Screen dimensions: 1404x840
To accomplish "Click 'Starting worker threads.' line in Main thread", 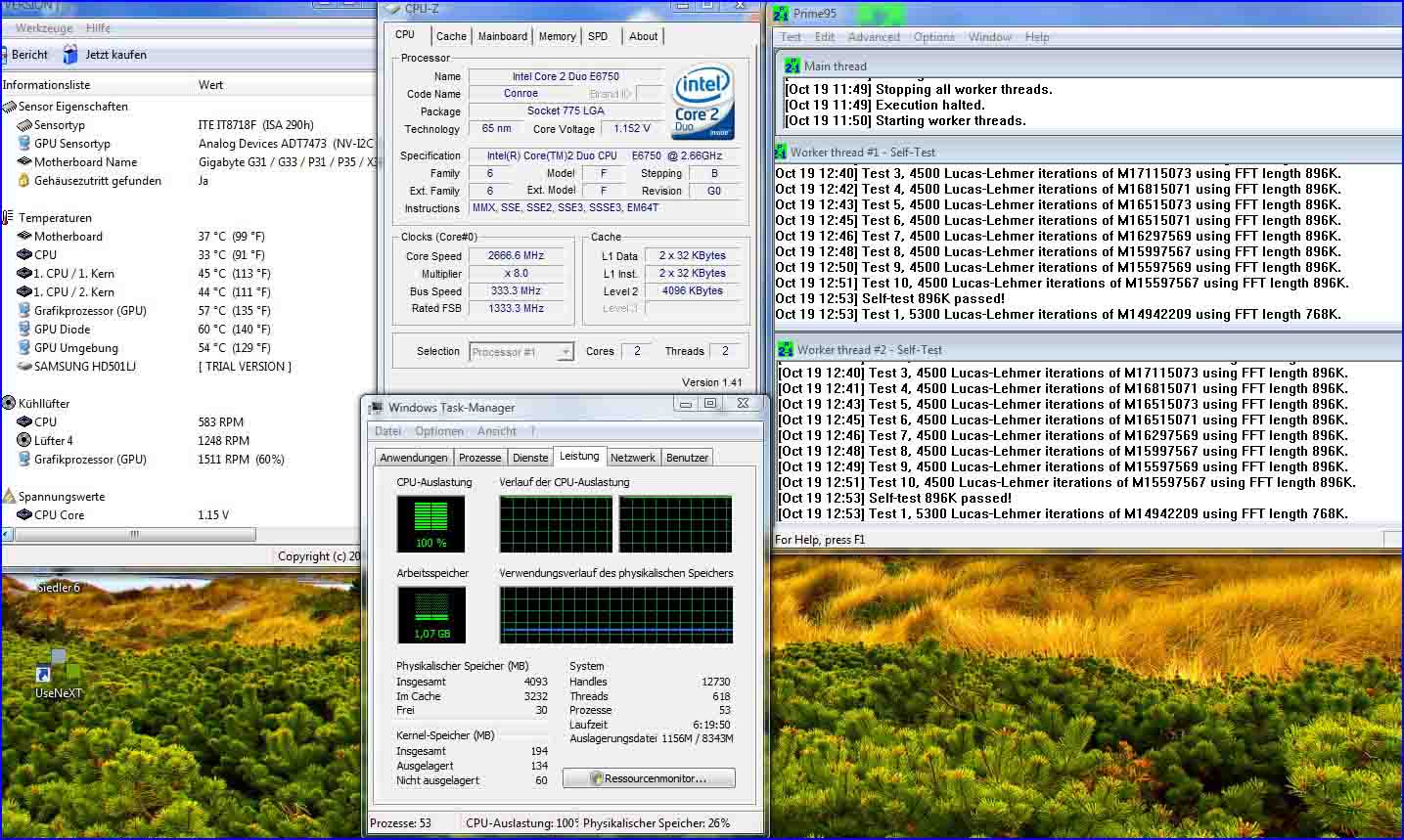I will pos(950,121).
